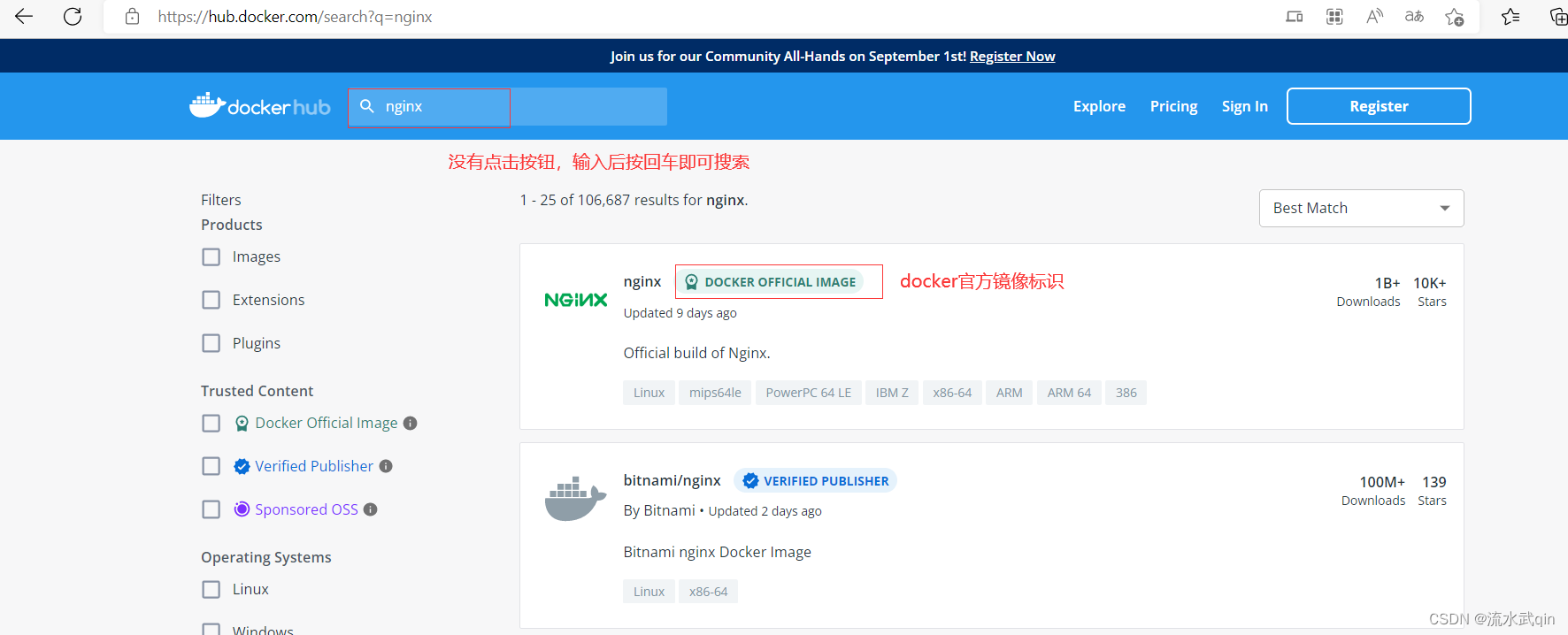The height and width of the screenshot is (635, 1568).
Task: Enable the Sponsored OSS checkbox
Action: (211, 509)
